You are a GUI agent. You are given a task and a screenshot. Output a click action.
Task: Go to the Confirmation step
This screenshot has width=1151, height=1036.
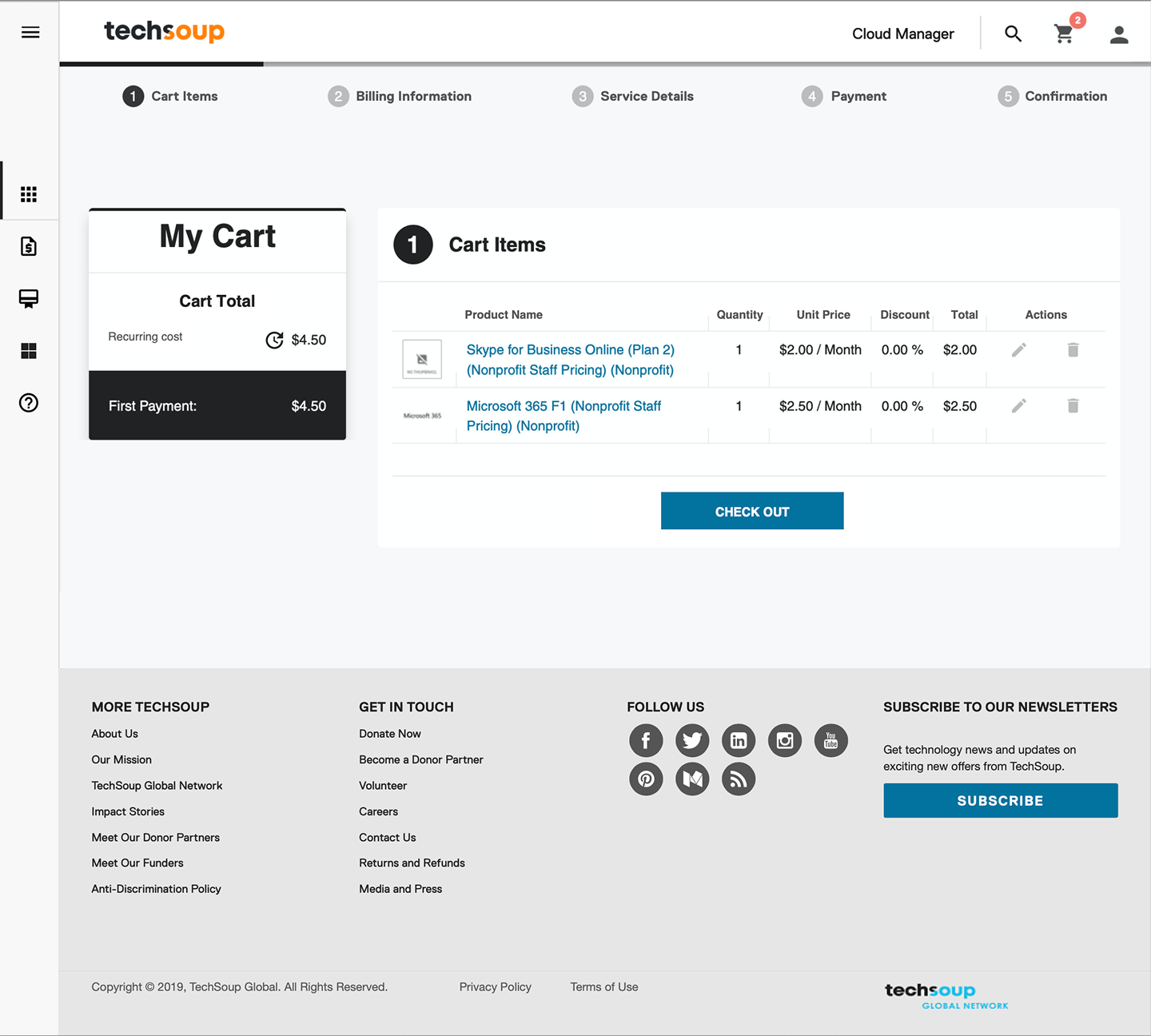coord(1053,96)
